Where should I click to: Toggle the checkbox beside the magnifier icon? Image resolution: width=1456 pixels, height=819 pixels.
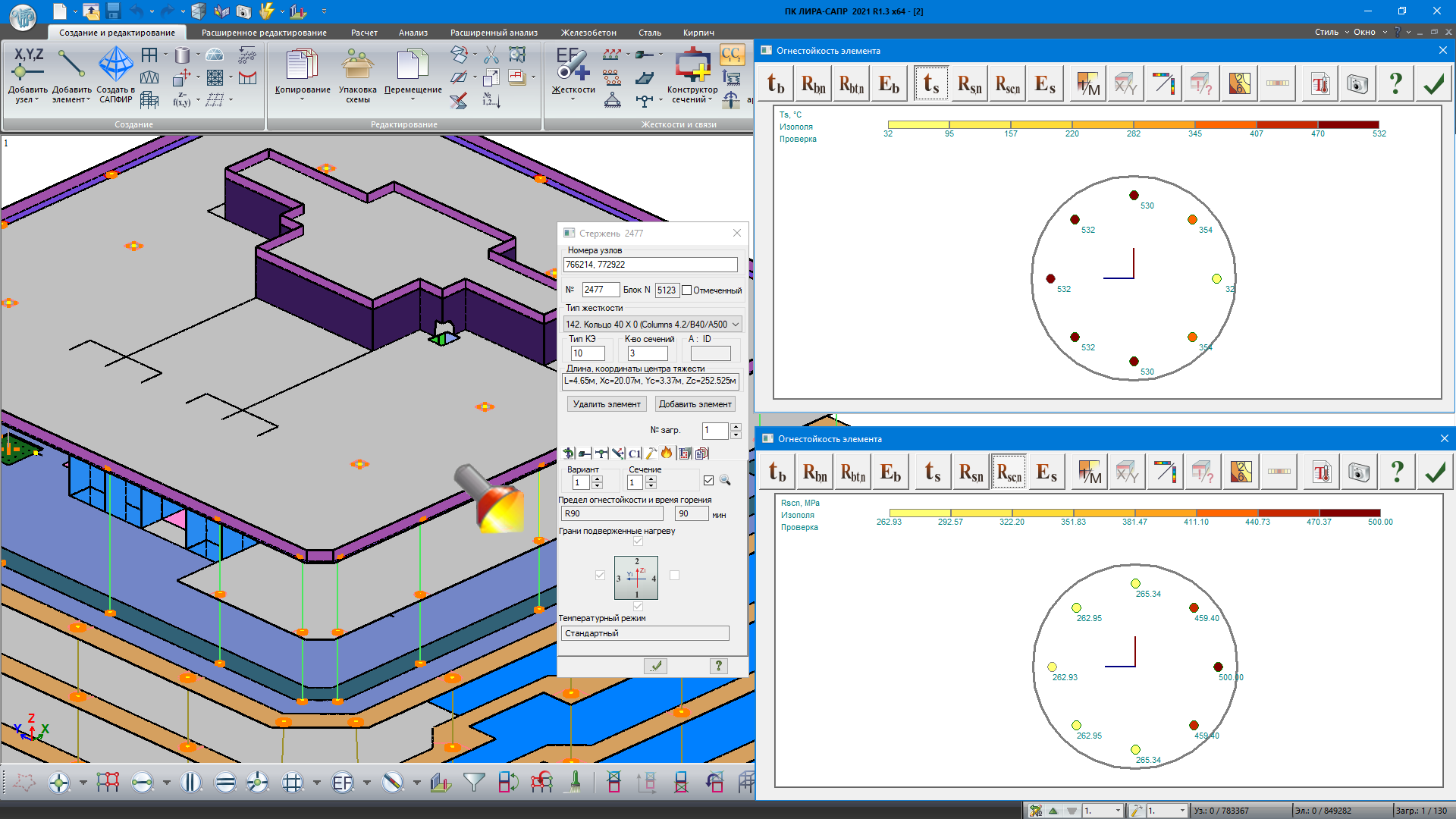708,480
